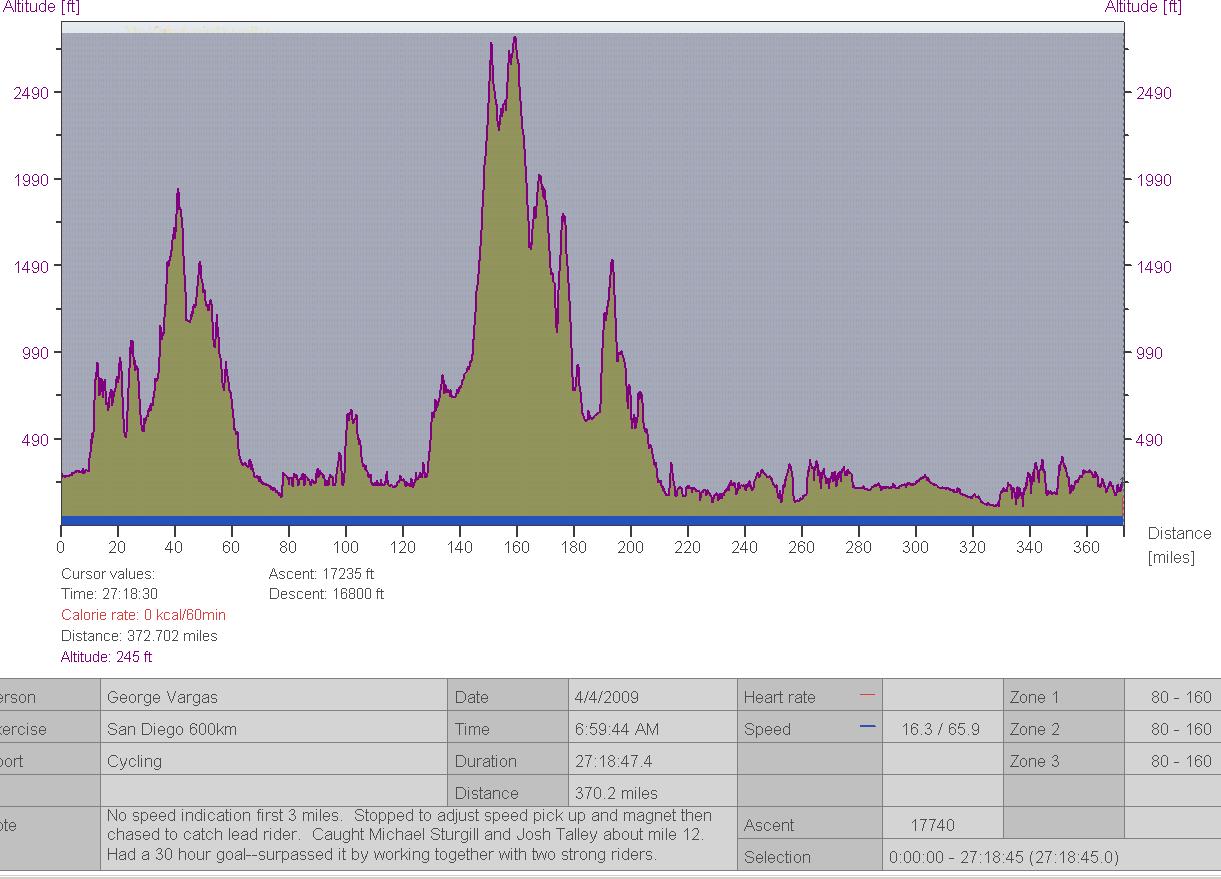This screenshot has height=879, width=1221.
Task: Click the Selection time range value
Action: (x=1003, y=857)
